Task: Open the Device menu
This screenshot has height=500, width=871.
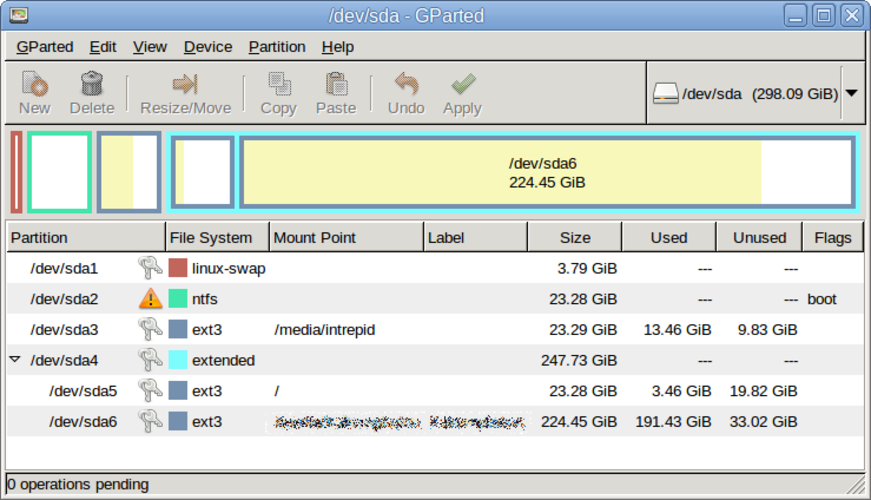Action: click(x=208, y=47)
